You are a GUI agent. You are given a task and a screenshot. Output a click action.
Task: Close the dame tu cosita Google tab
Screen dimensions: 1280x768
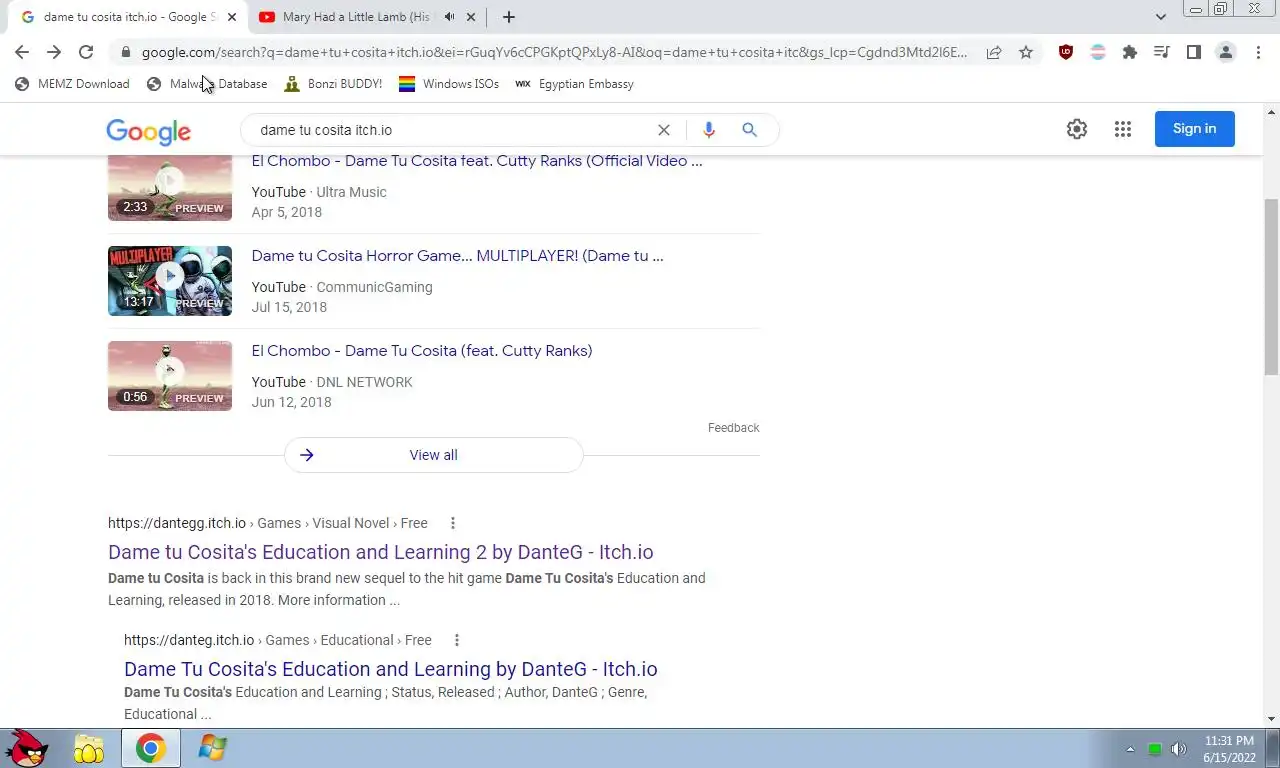click(x=232, y=17)
